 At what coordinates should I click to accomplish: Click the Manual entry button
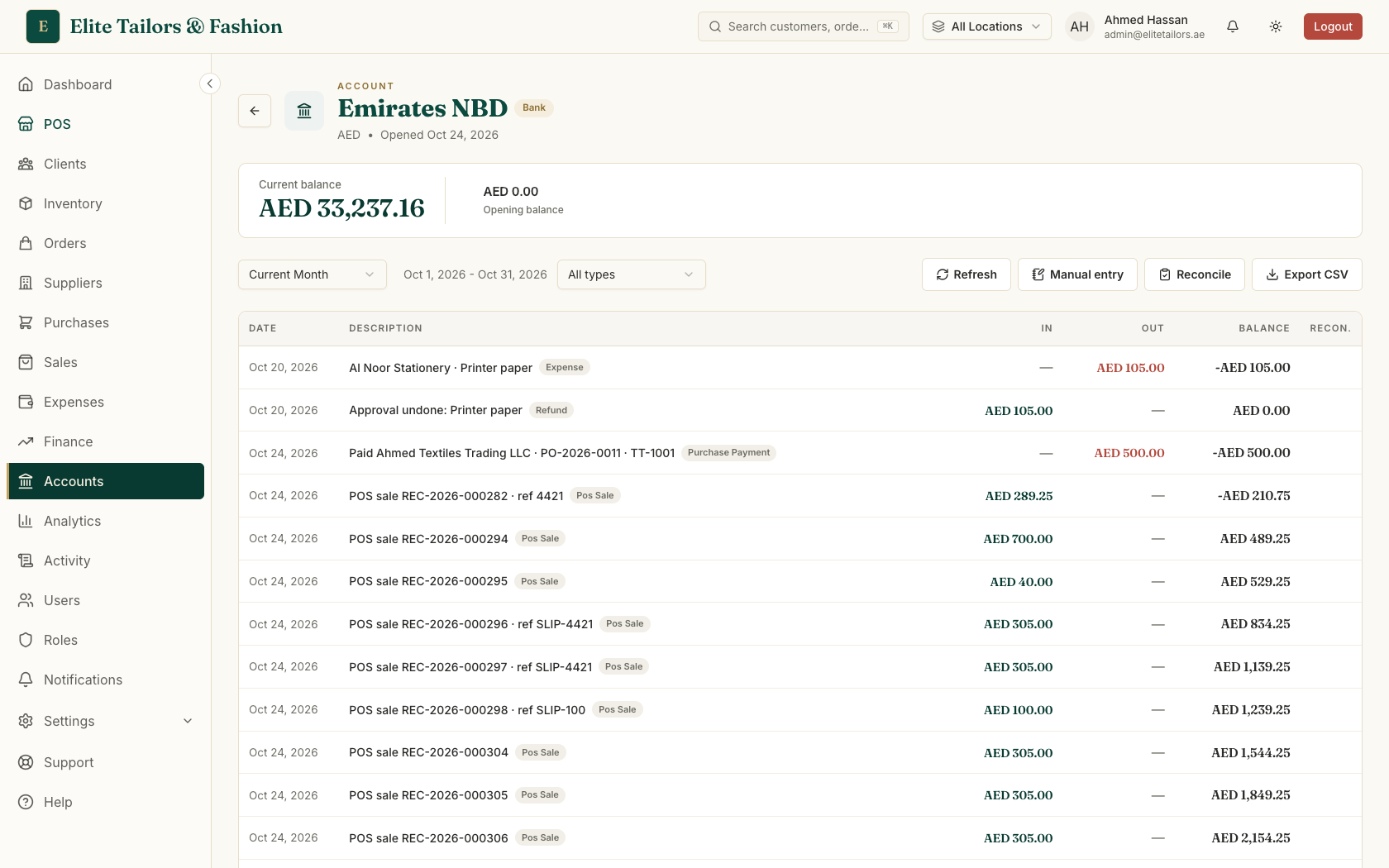(1077, 274)
